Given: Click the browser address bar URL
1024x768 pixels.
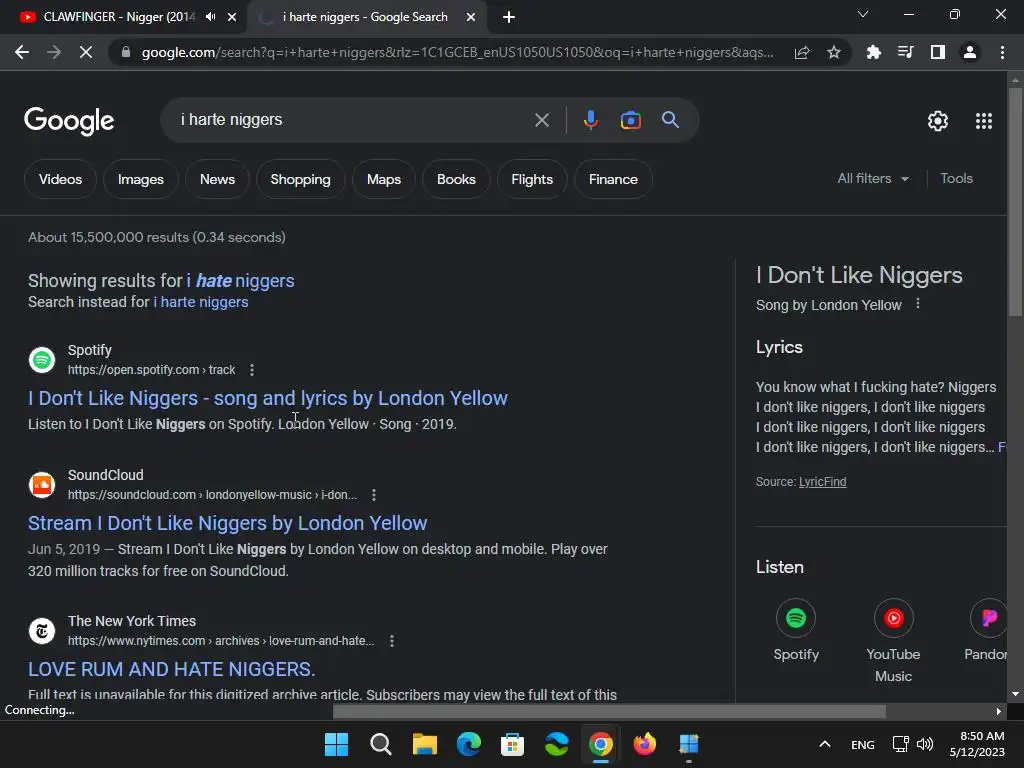Looking at the screenshot, I should click(457, 52).
